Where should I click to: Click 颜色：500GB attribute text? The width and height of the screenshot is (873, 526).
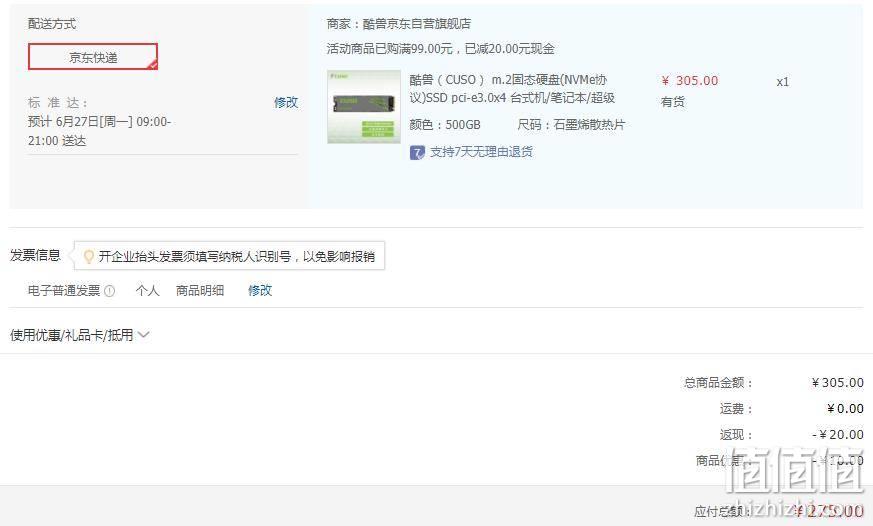[x=445, y=124]
